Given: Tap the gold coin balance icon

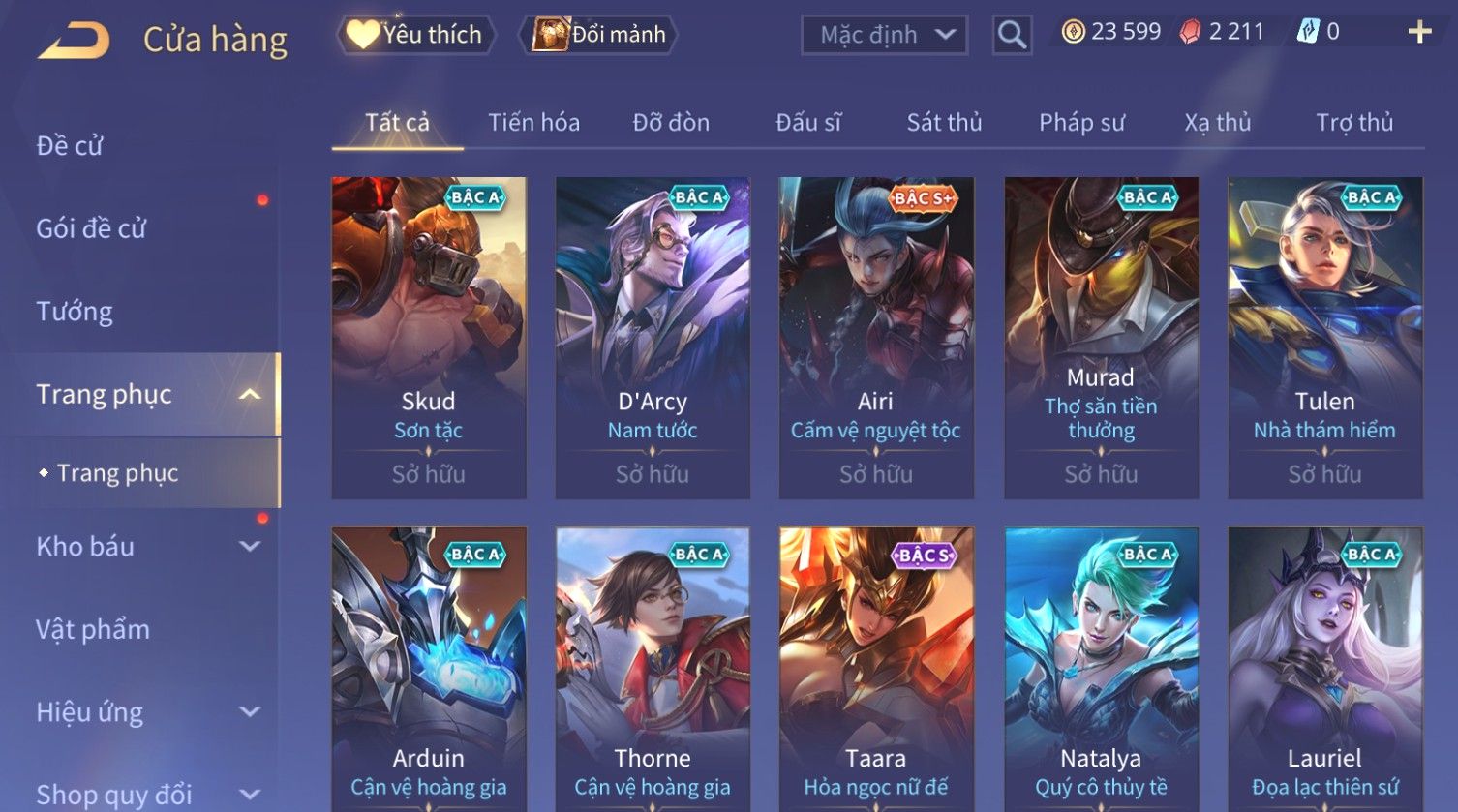Looking at the screenshot, I should tap(1073, 33).
